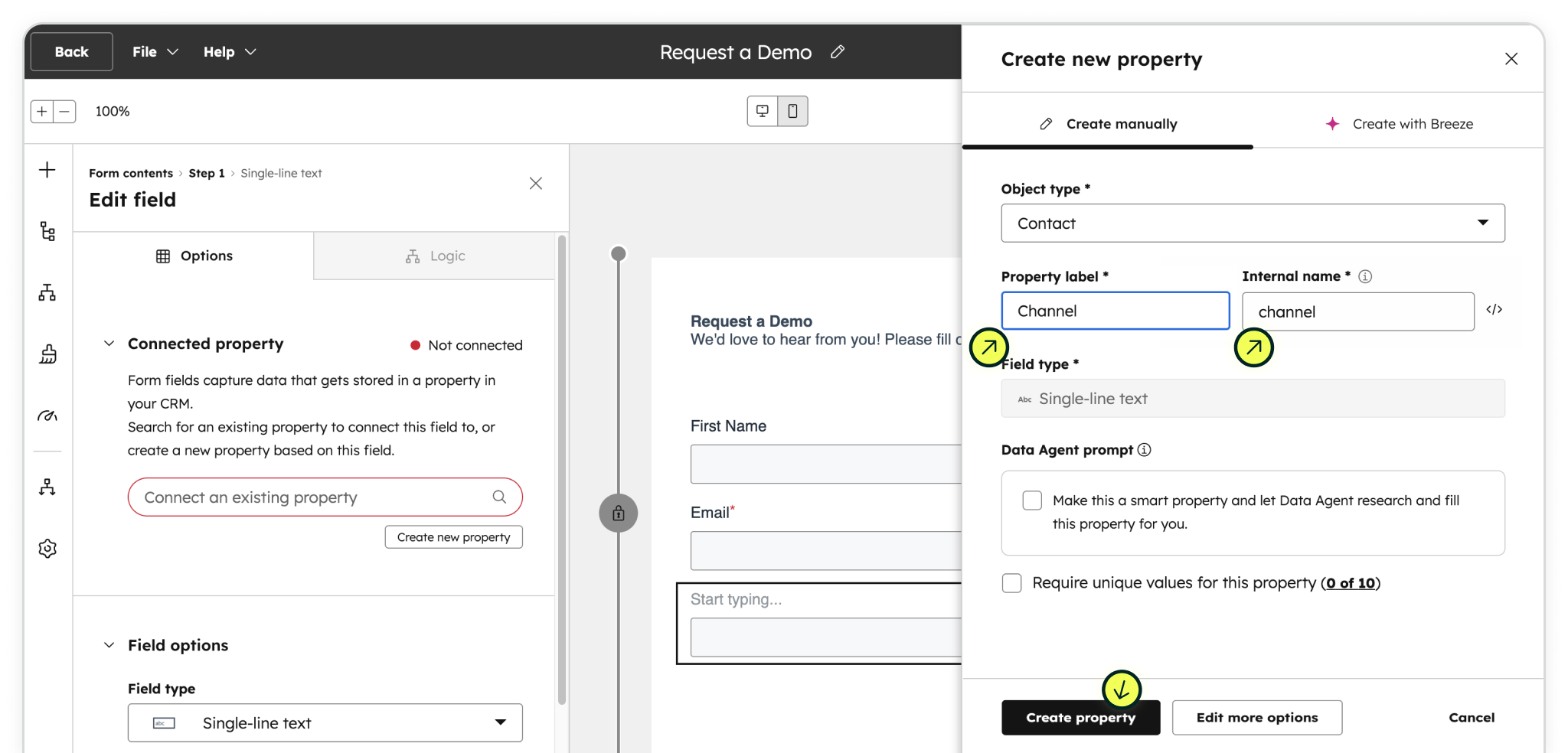
Task: Select the Create manually tab
Action: (x=1108, y=124)
